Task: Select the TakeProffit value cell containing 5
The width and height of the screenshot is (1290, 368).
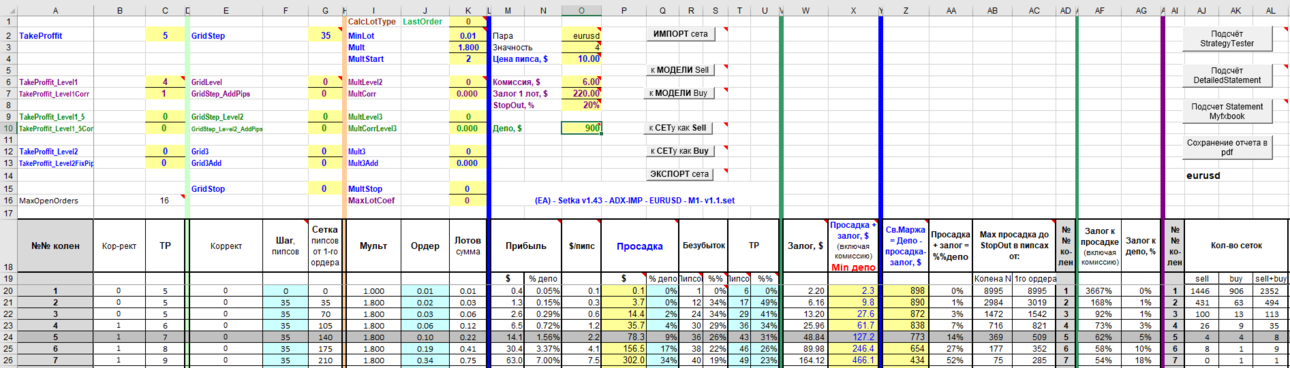Action: click(x=165, y=35)
